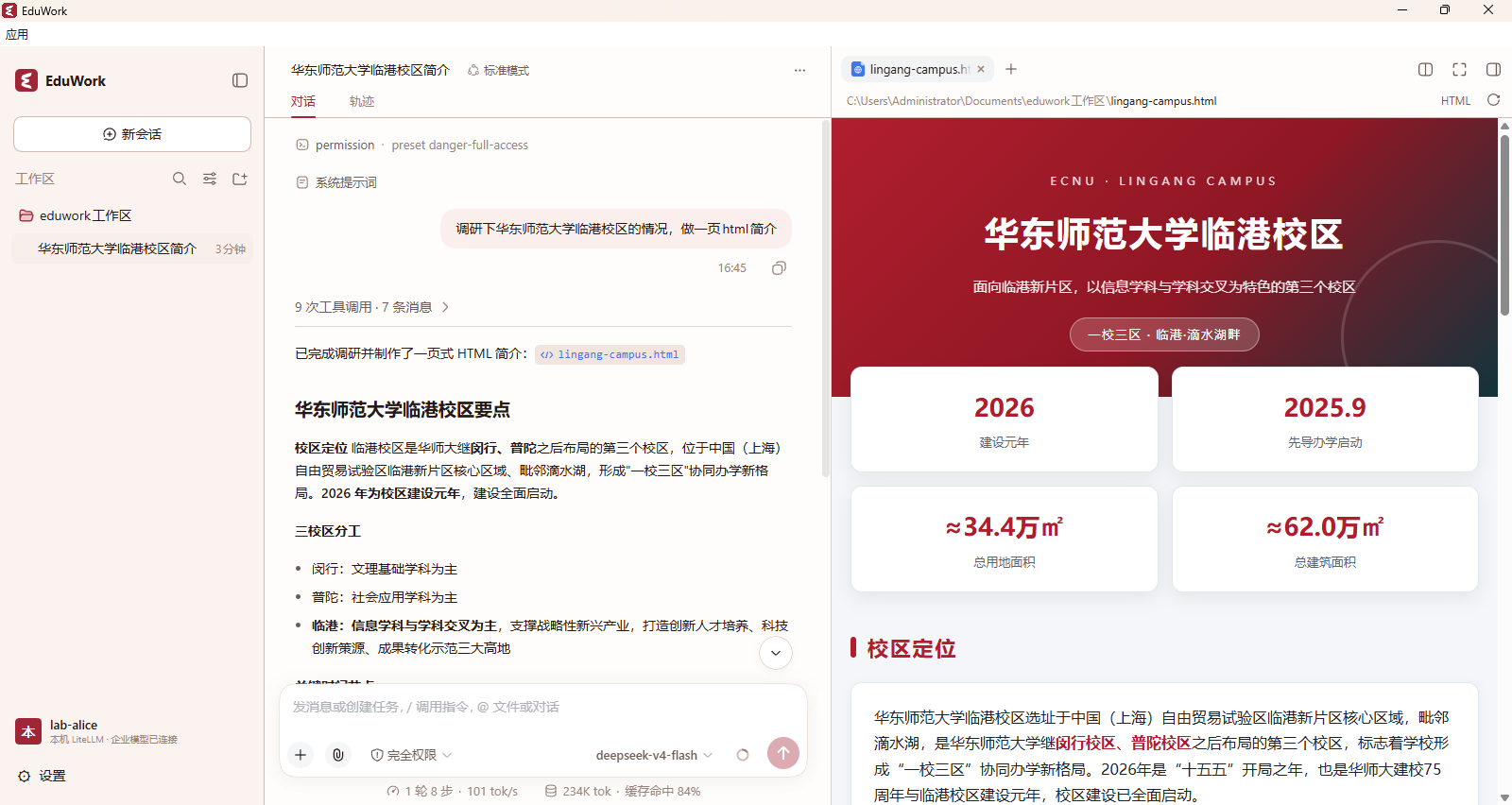Close the lingang-campus.html tab

click(x=981, y=69)
